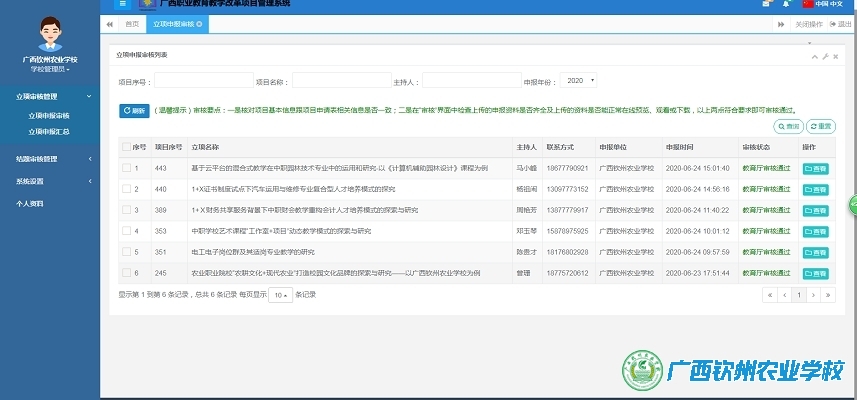Open the 10 records-per-page dropdown
Image resolution: width=857 pixels, height=400 pixels.
pyautogui.click(x=281, y=295)
